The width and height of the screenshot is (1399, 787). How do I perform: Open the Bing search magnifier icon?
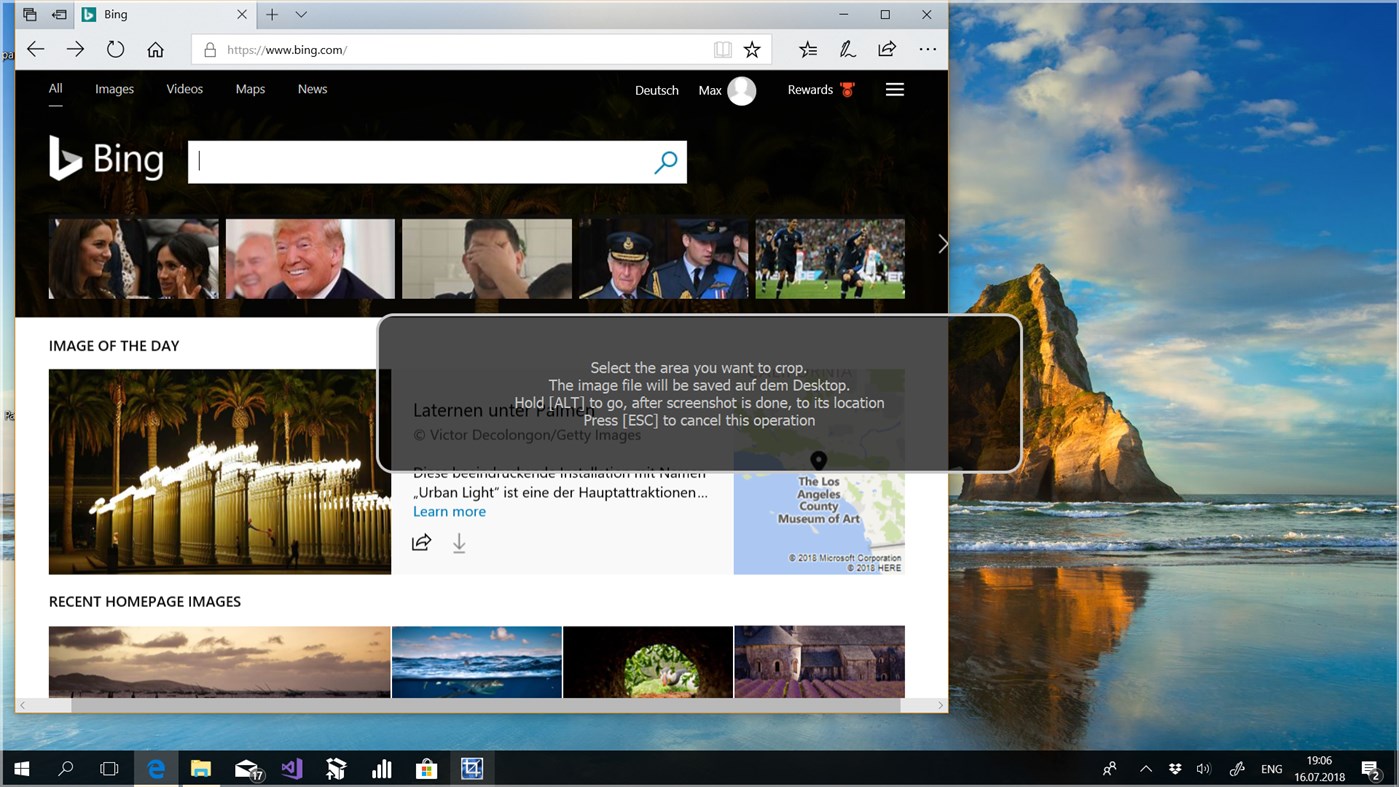click(x=666, y=161)
